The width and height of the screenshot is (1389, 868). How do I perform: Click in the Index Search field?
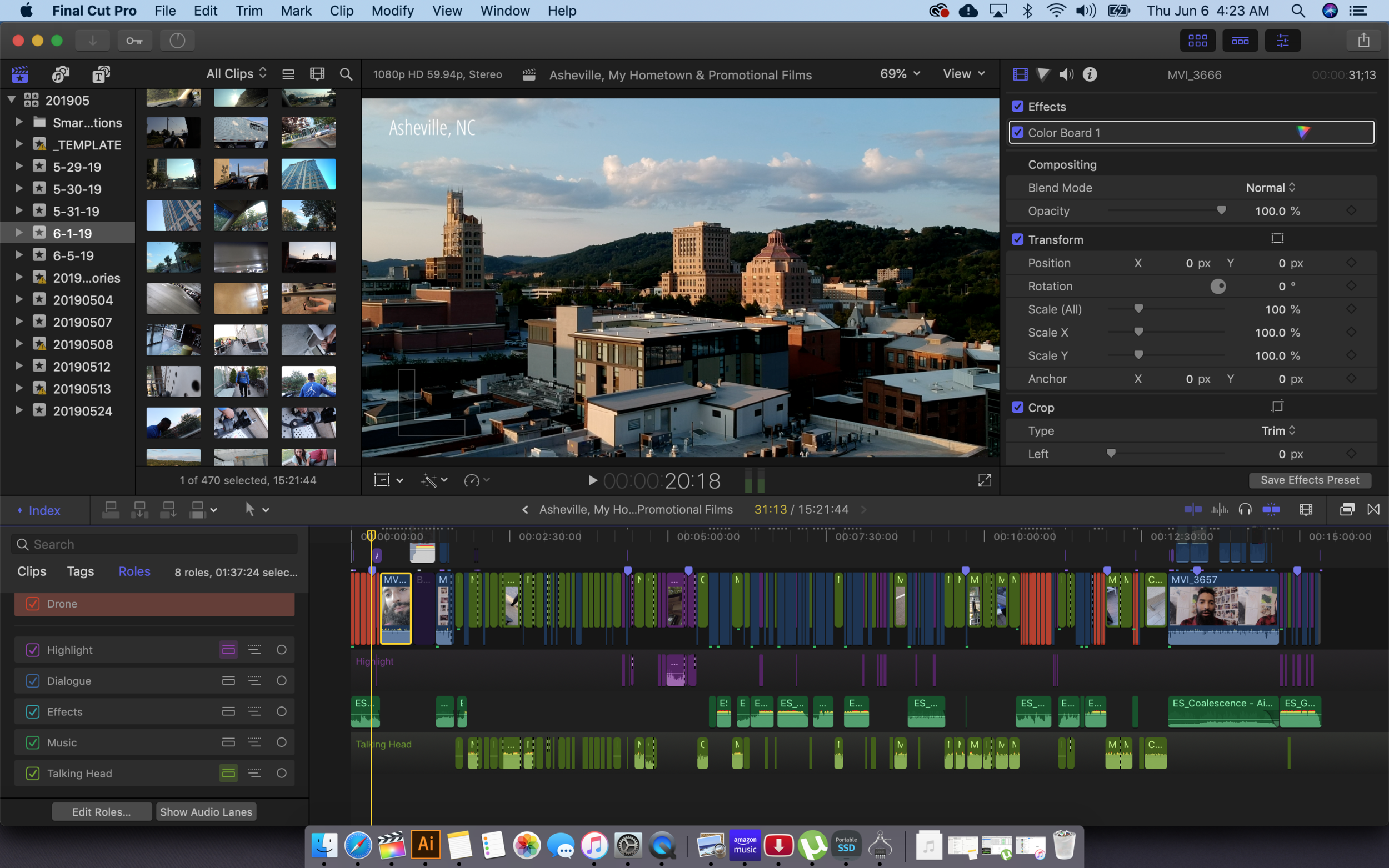(x=154, y=544)
